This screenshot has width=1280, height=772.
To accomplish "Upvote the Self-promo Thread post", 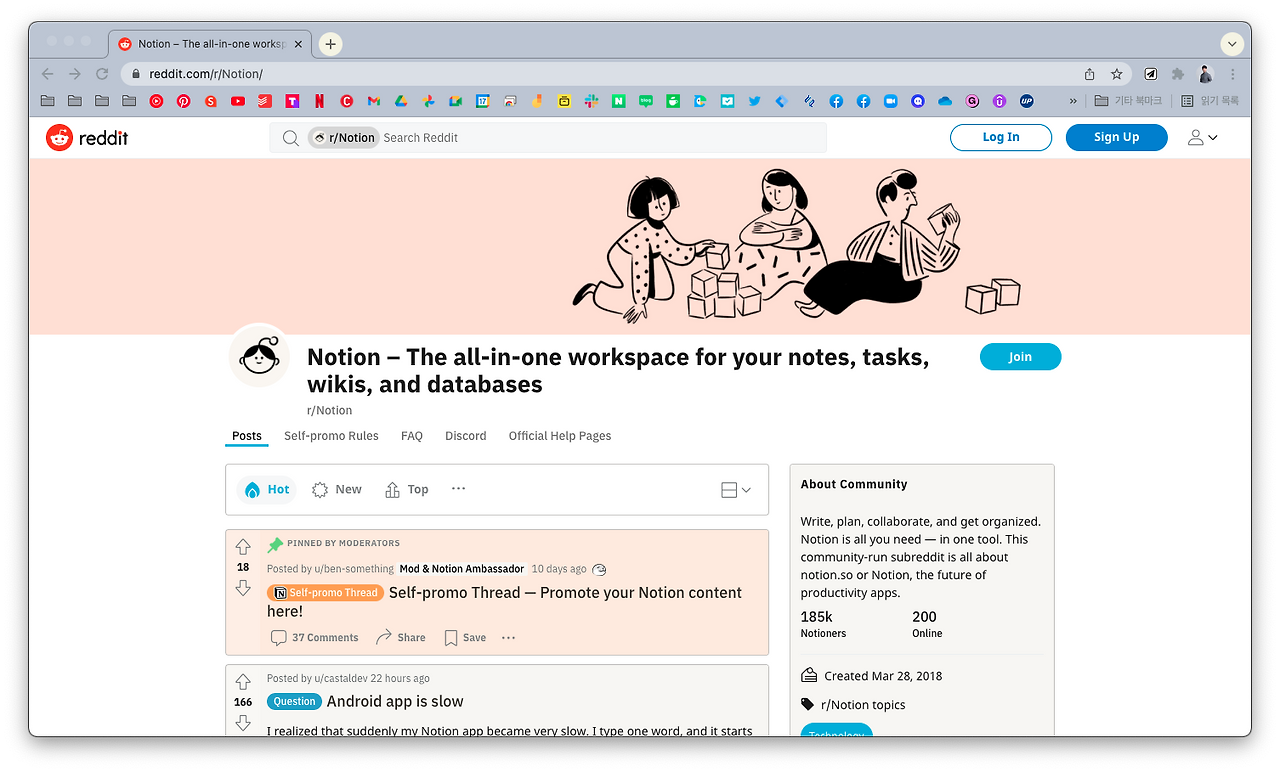I will point(243,547).
